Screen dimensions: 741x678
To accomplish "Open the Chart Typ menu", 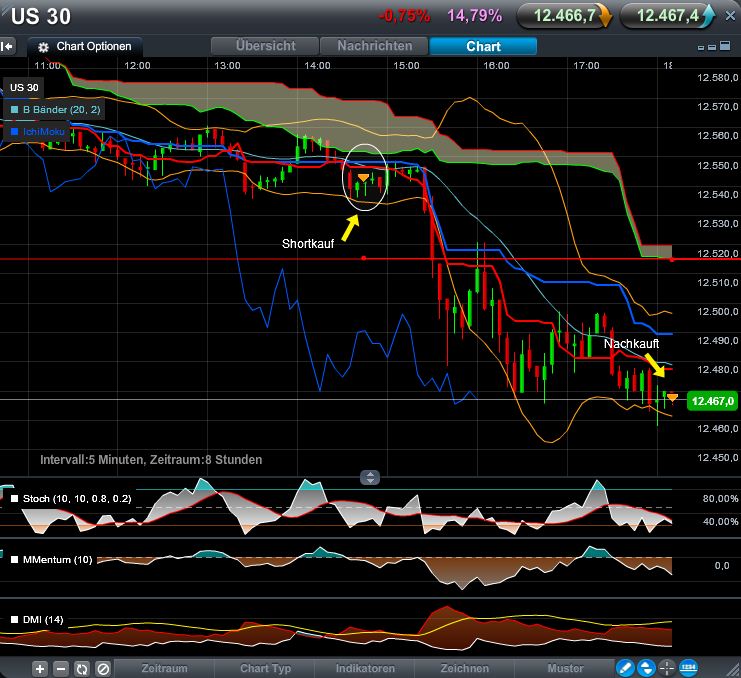I will [x=265, y=668].
